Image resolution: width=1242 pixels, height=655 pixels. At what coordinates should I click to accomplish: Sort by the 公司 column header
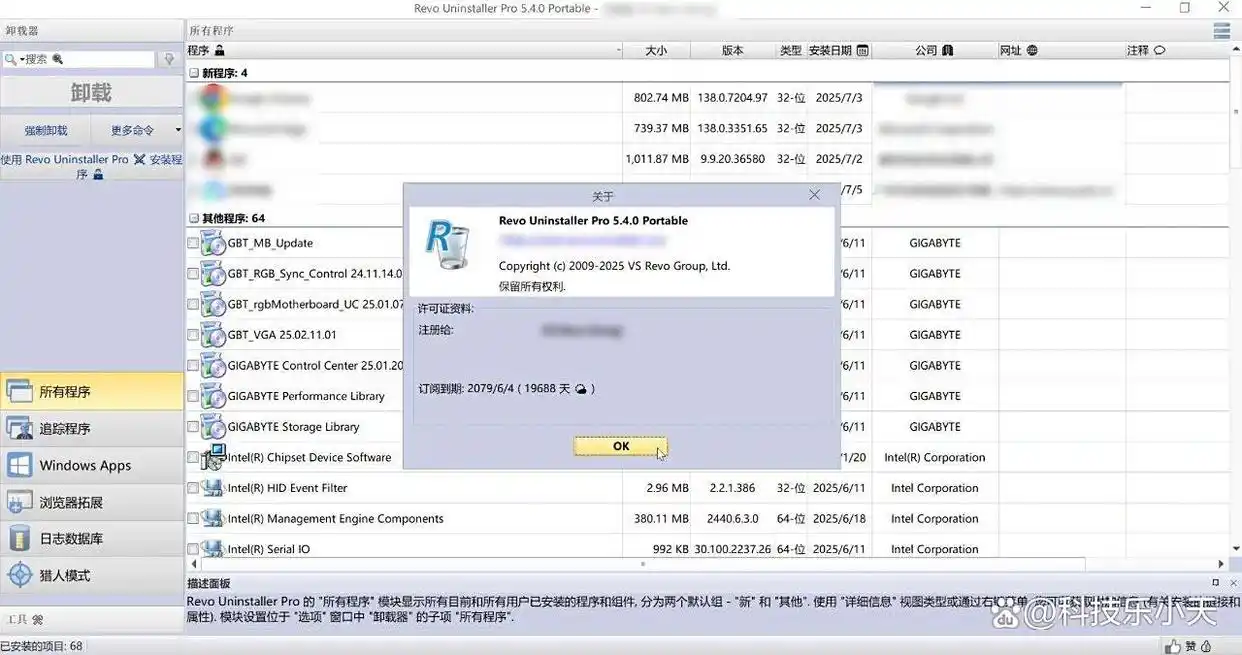pos(934,50)
